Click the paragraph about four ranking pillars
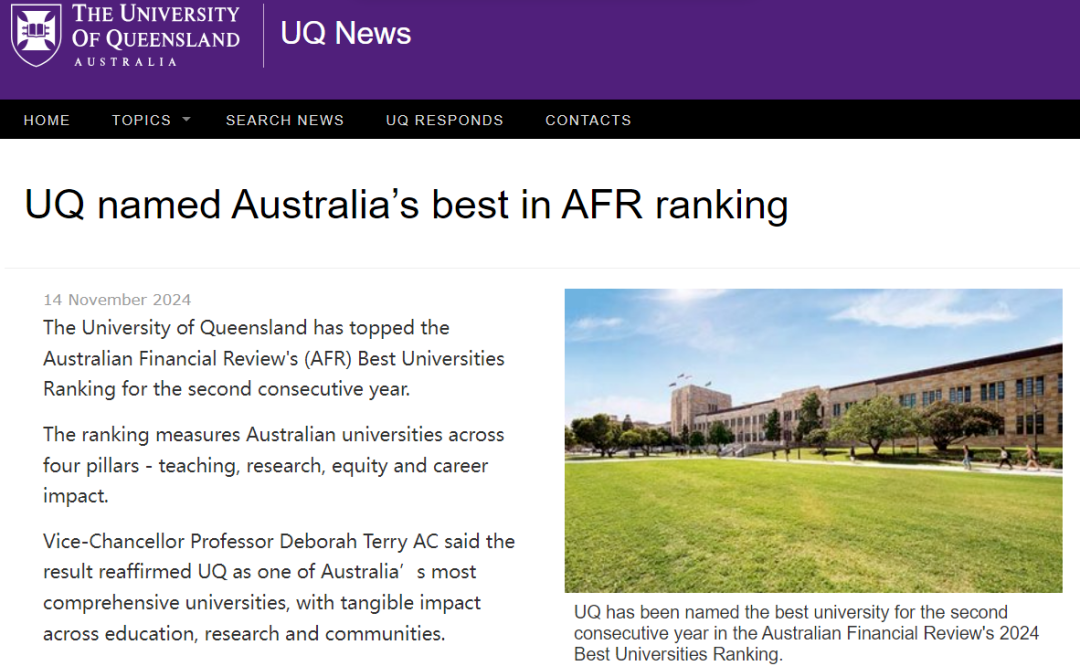 click(273, 465)
